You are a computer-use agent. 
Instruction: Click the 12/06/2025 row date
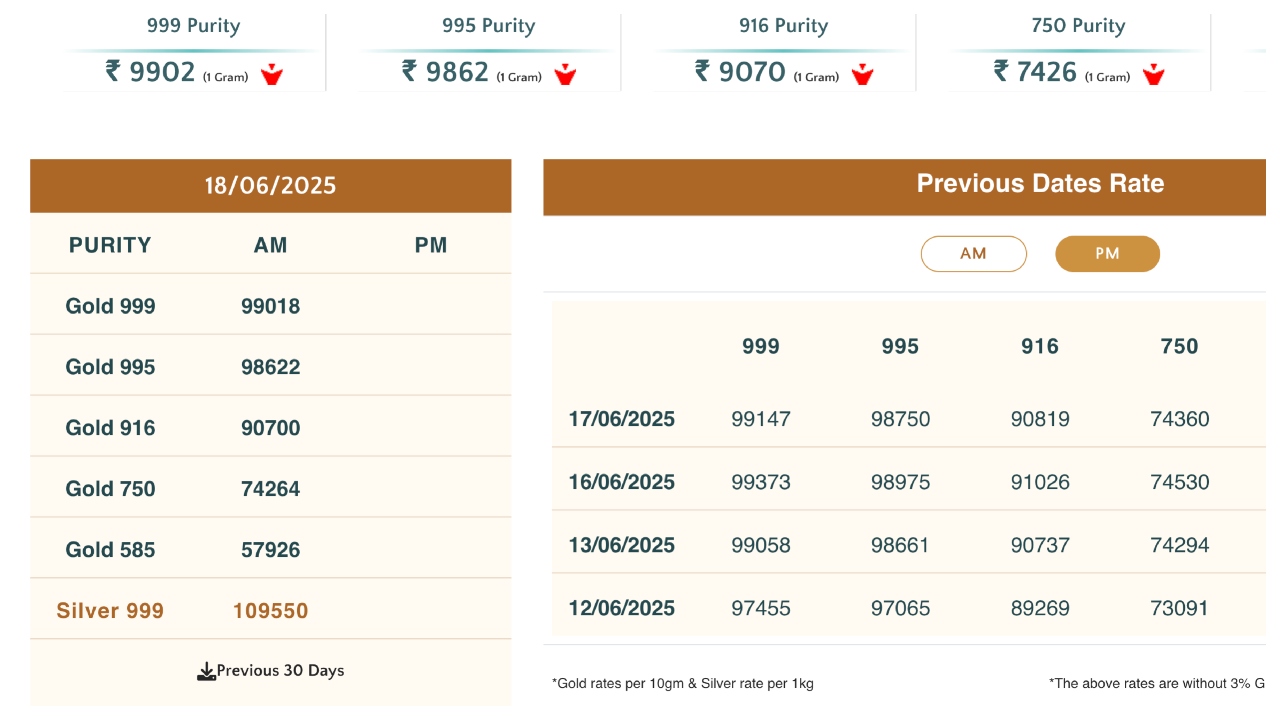click(x=622, y=608)
